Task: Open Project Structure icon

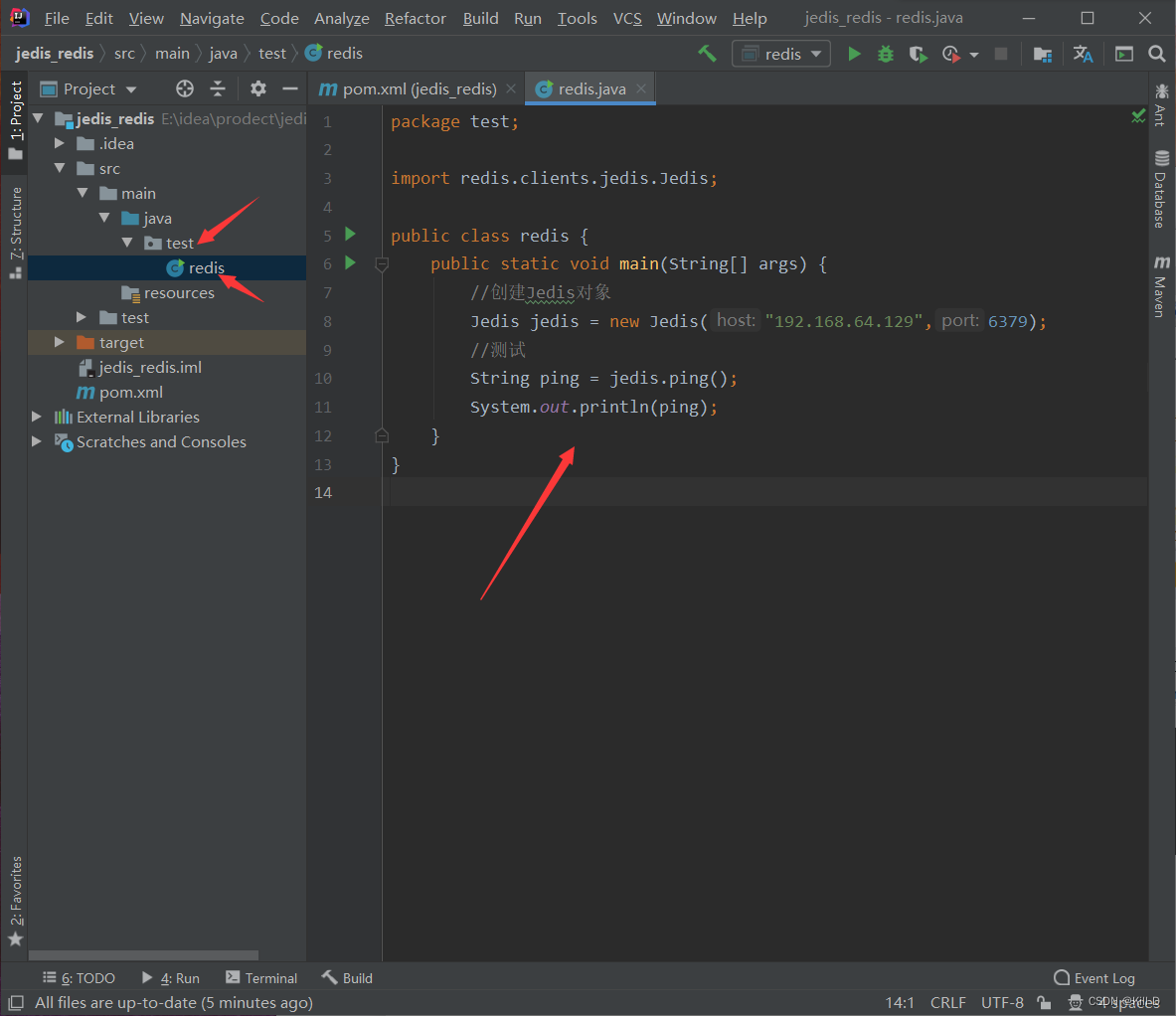Action: click(x=1043, y=54)
